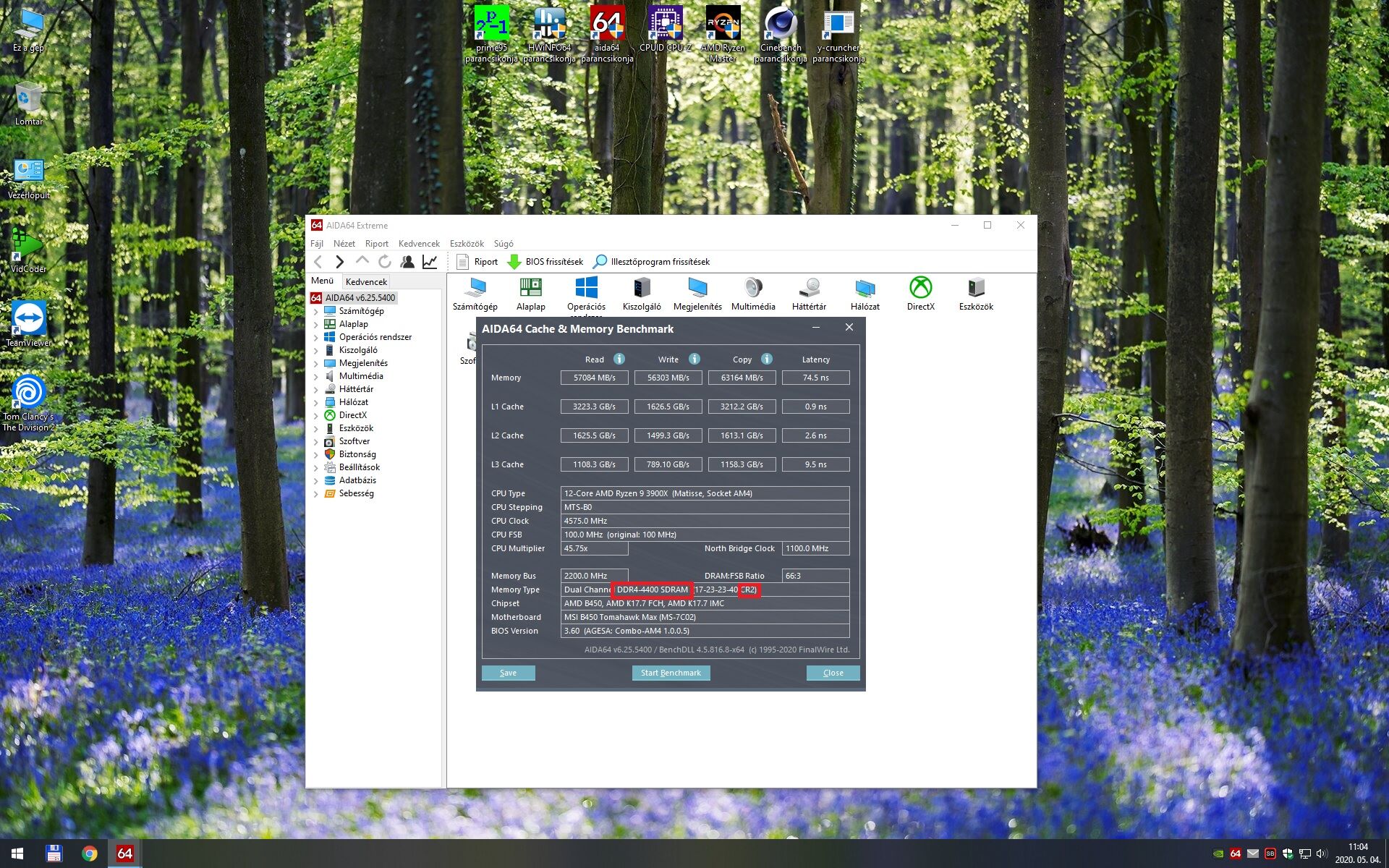The width and height of the screenshot is (1389, 868).
Task: Click BIOS frissítések toolbar button
Action: pos(545,262)
